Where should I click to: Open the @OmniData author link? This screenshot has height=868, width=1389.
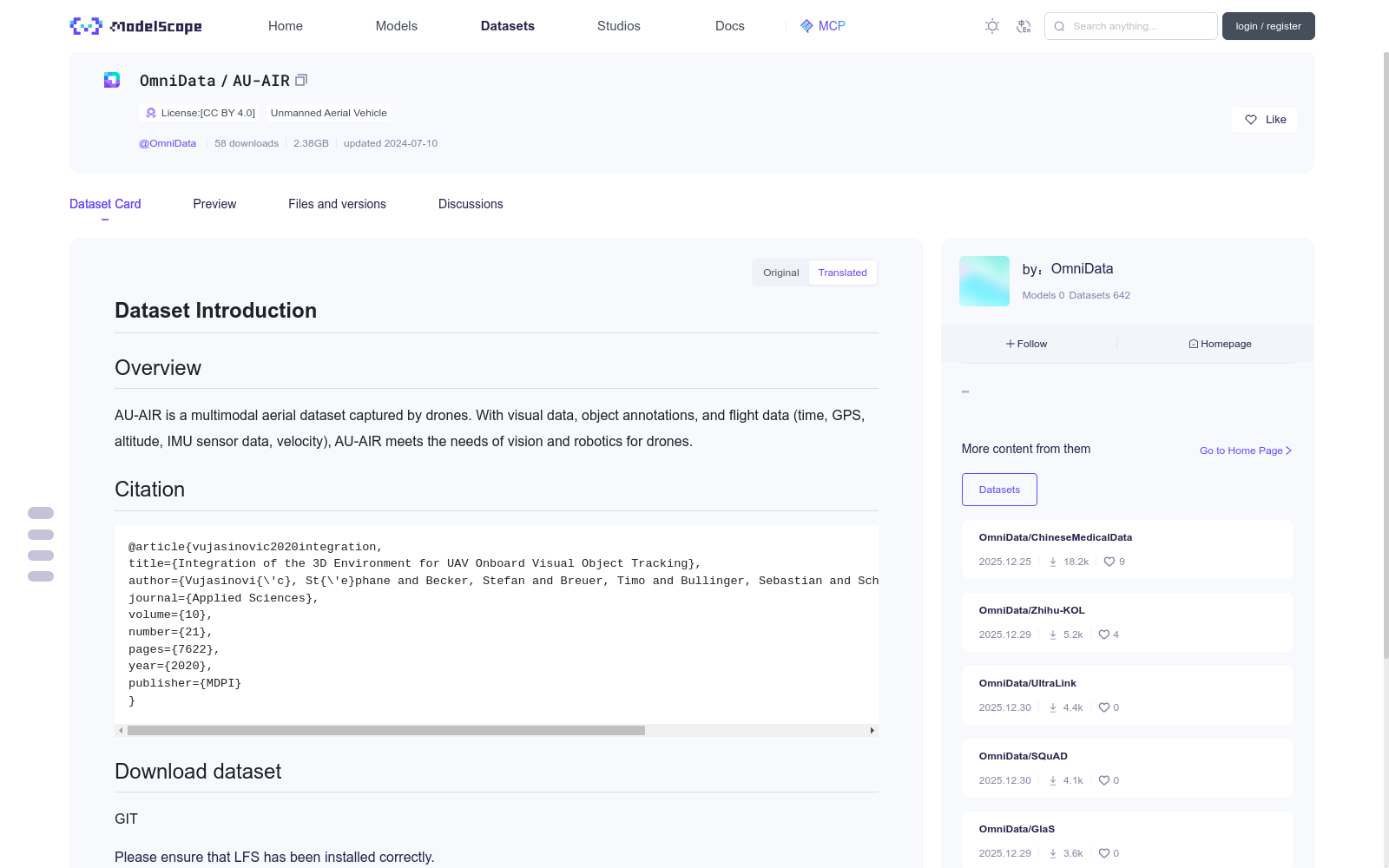click(x=168, y=143)
